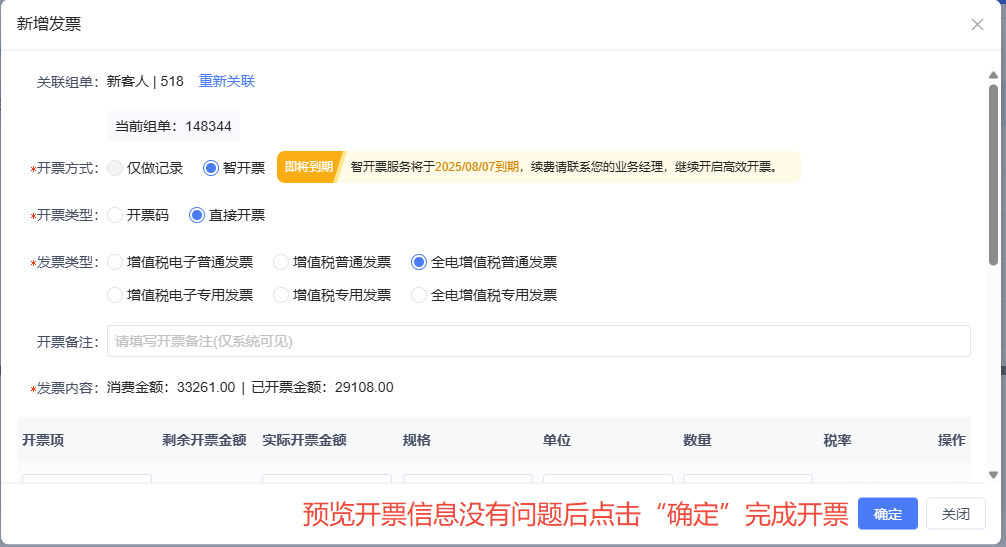The image size is (1006, 547).
Task: Click the 实际开票金额 column header
Action: point(305,440)
